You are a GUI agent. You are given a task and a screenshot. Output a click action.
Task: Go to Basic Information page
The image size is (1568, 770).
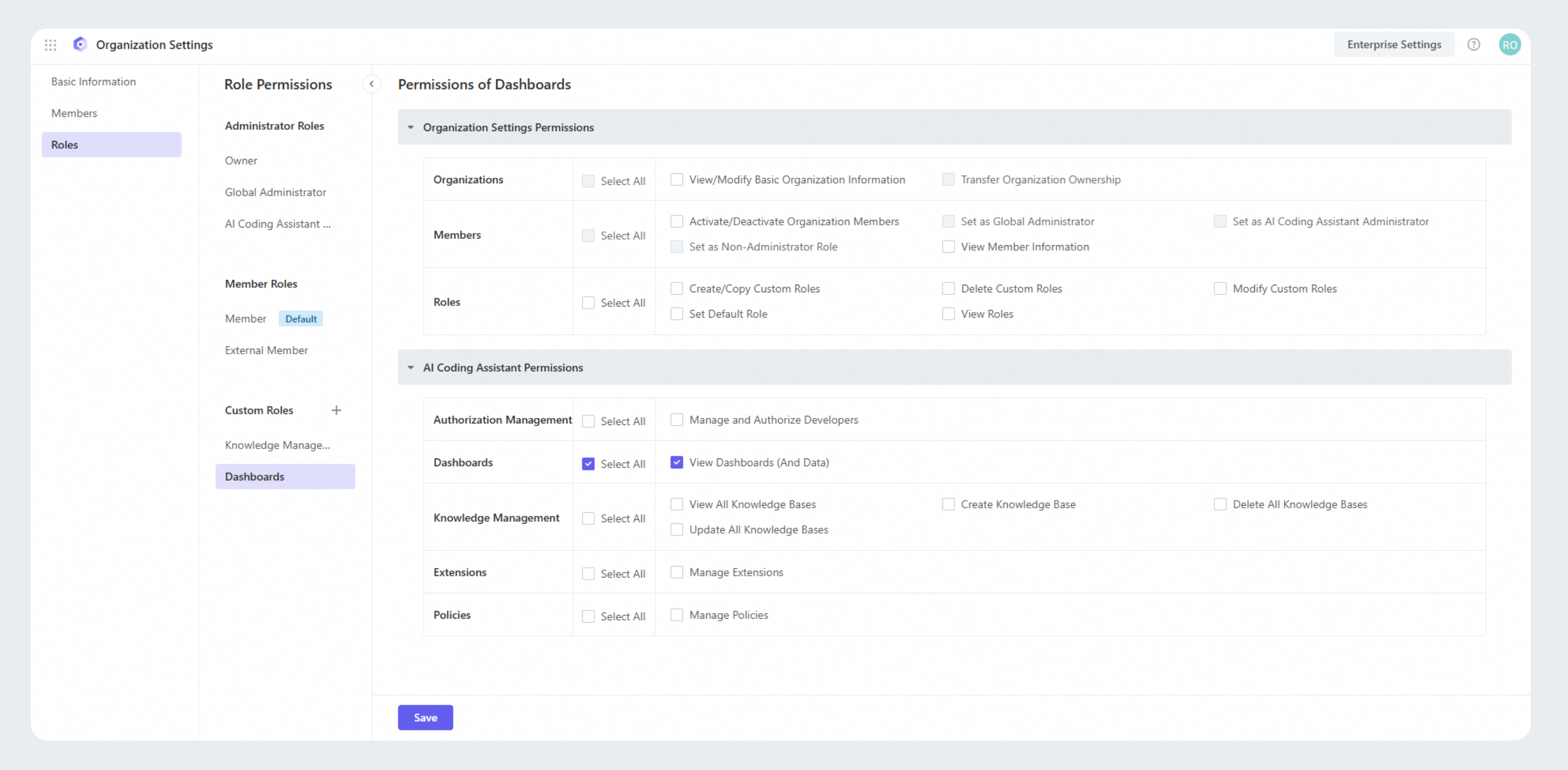[x=94, y=82]
